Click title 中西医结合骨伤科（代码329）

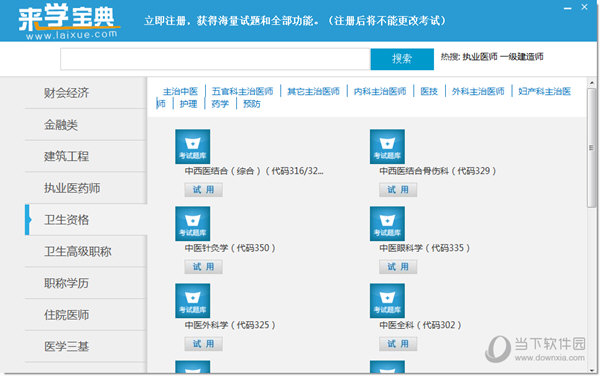click(x=438, y=171)
